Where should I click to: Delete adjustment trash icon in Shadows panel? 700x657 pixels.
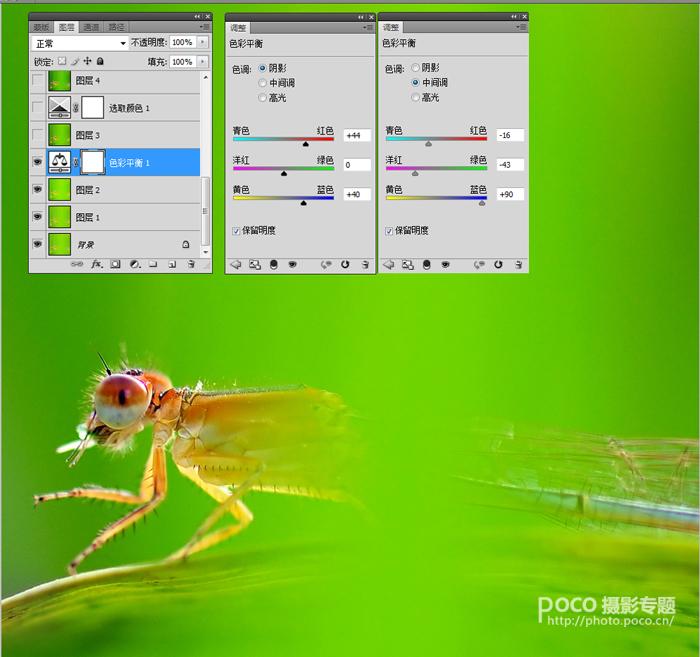point(365,265)
